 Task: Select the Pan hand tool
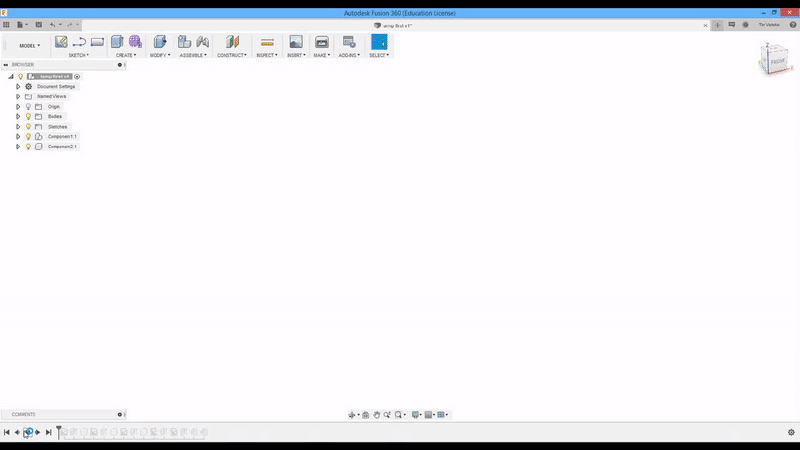tap(377, 415)
